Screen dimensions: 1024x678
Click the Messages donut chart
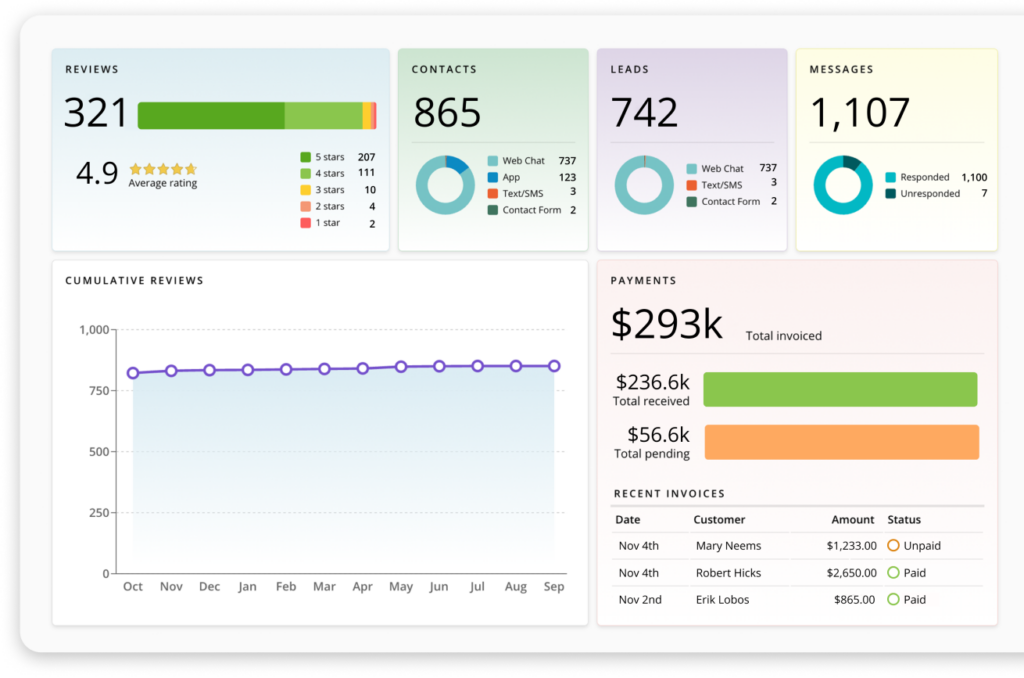(843, 185)
